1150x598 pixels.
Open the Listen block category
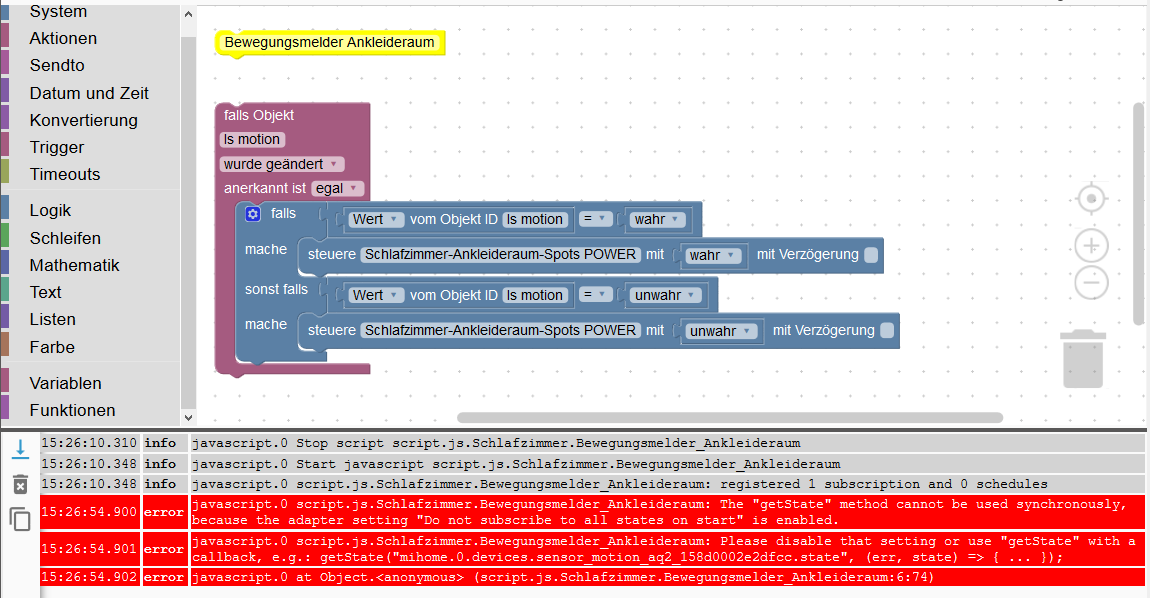pos(53,320)
